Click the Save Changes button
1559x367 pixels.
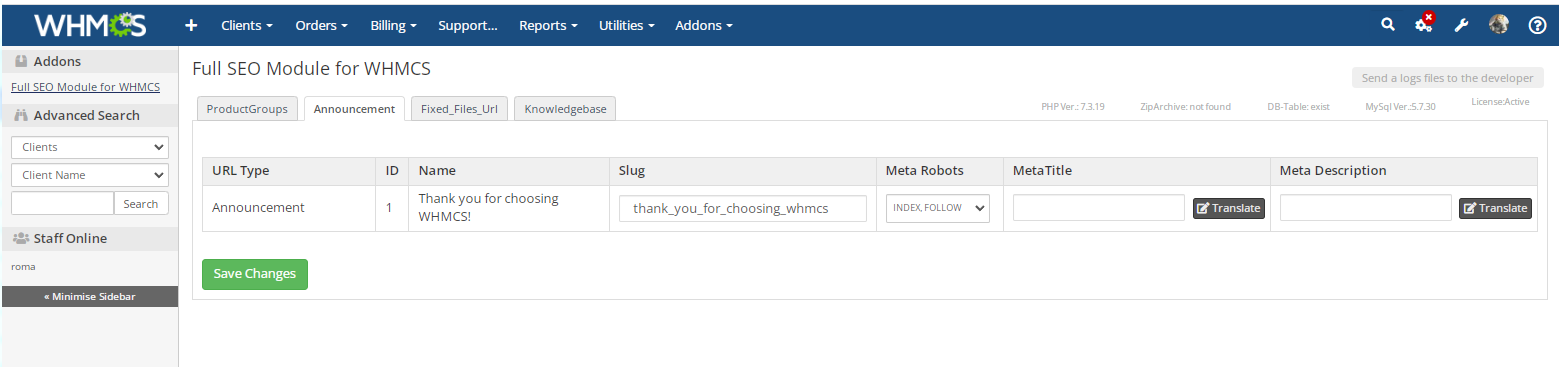(x=255, y=274)
